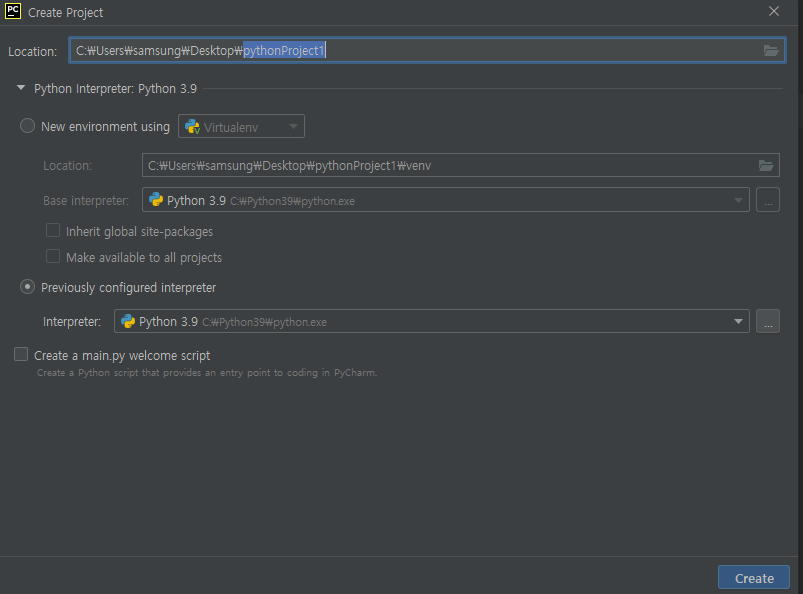Check Create a main.py welcome script
The height and width of the screenshot is (594, 803).
tap(21, 354)
